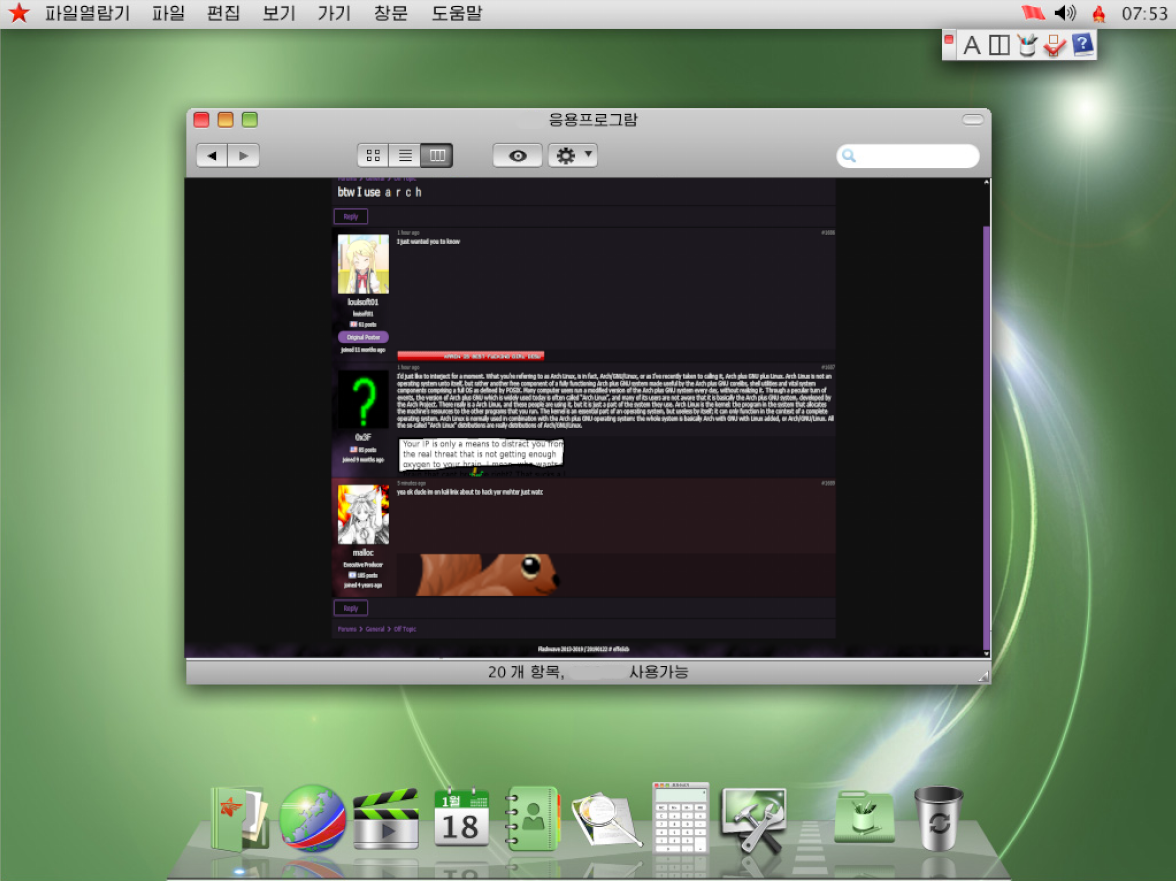Select the letter A tool in floating toolbar

972,46
